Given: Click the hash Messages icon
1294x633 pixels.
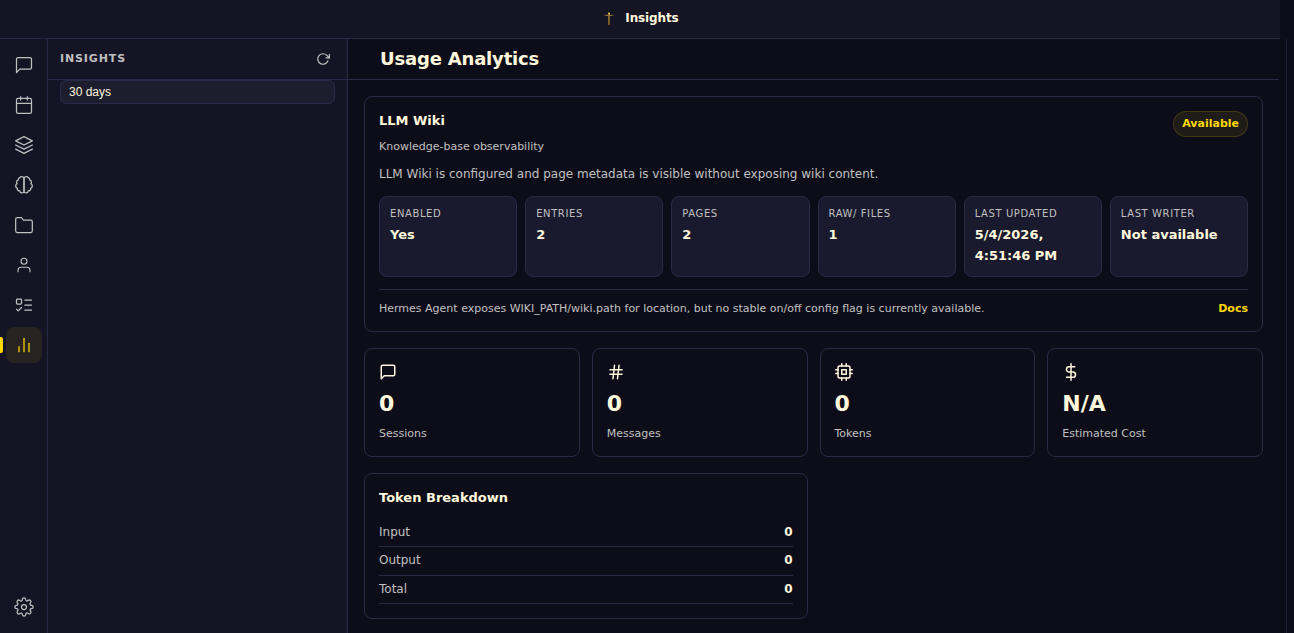Looking at the screenshot, I should 616,372.
